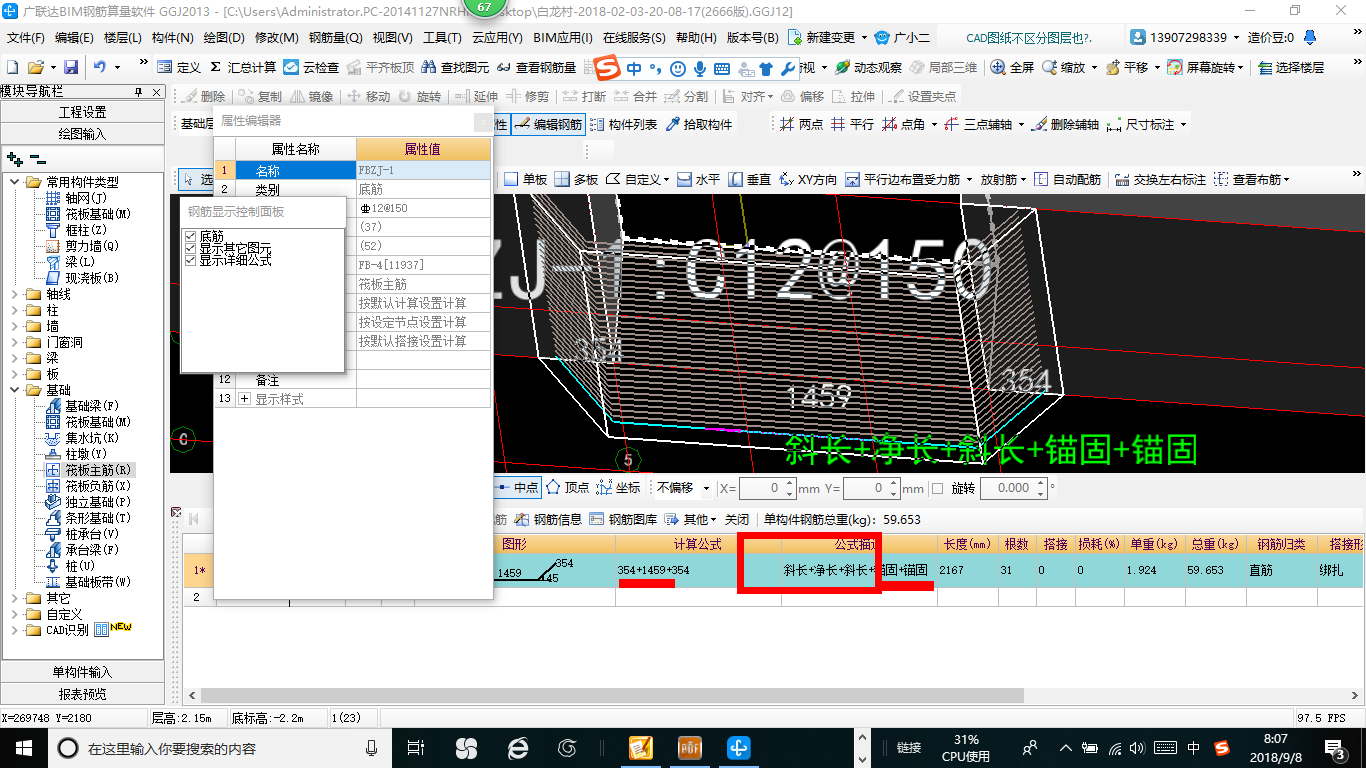Click 全屏 full screen tool
Screen dimensions: 1366x768
(1012, 67)
